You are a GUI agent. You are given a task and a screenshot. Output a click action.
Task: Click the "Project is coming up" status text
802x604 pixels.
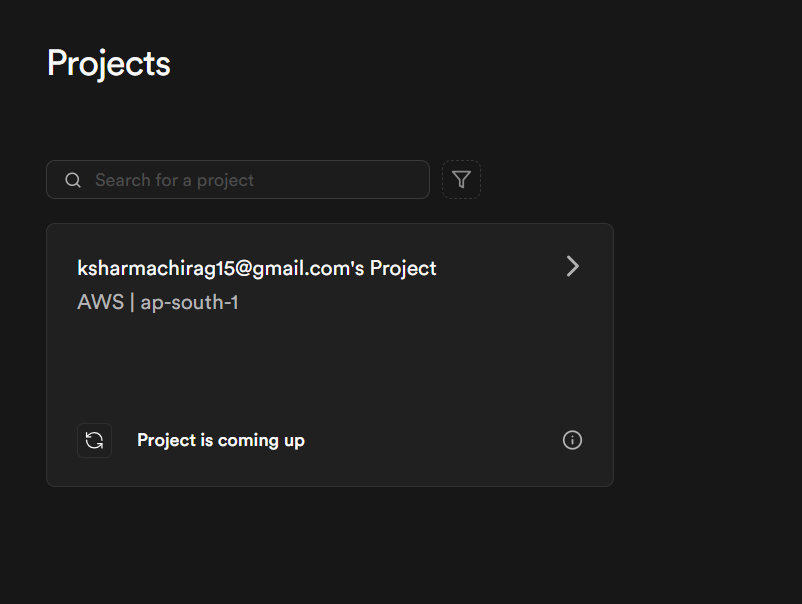click(220, 440)
